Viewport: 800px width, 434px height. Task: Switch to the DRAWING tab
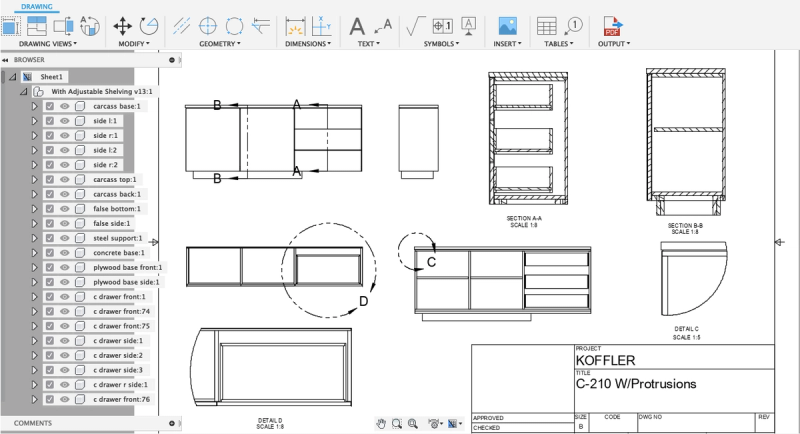coord(37,7)
